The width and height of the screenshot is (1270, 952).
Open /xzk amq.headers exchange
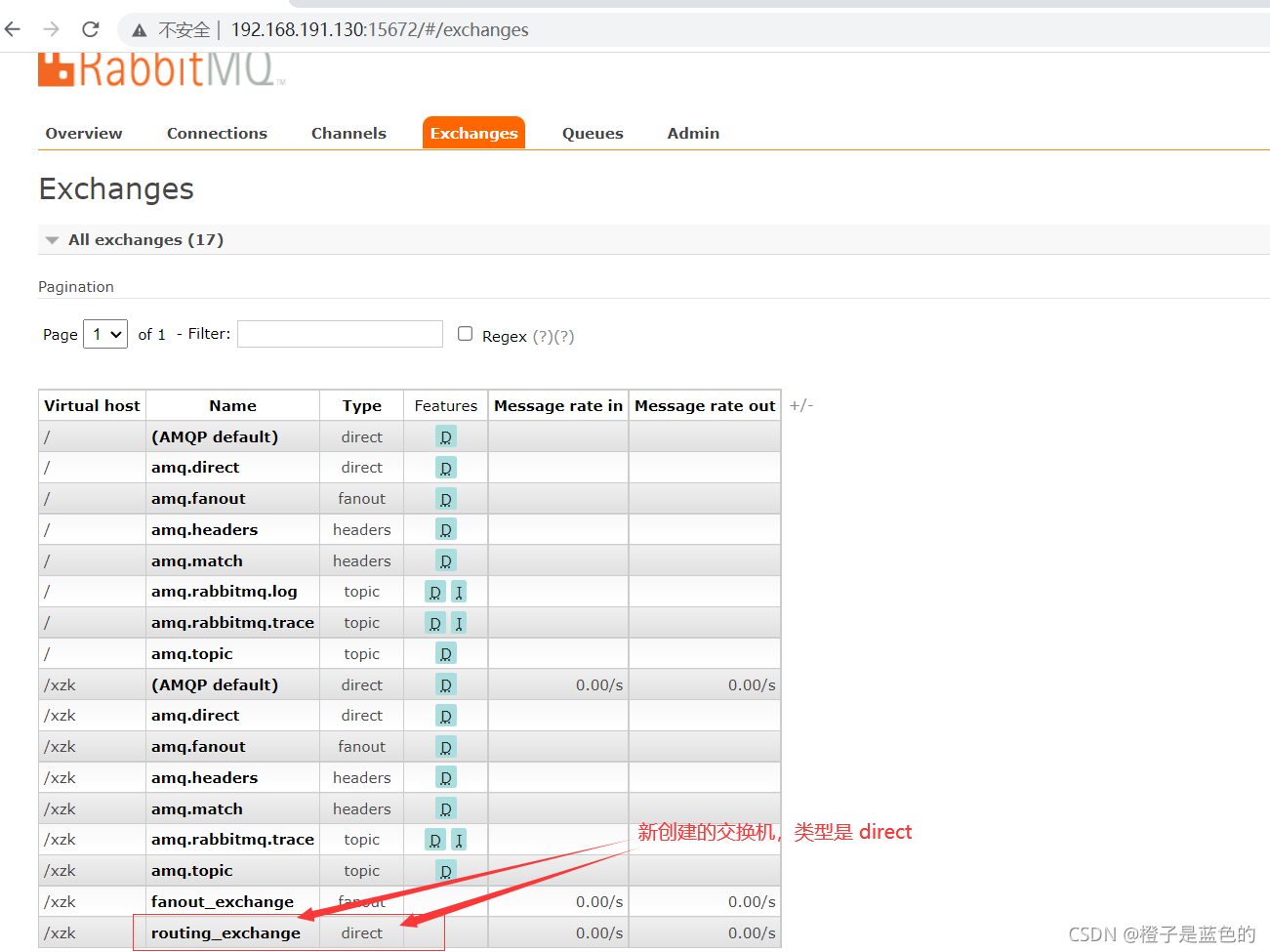pyautogui.click(x=205, y=778)
